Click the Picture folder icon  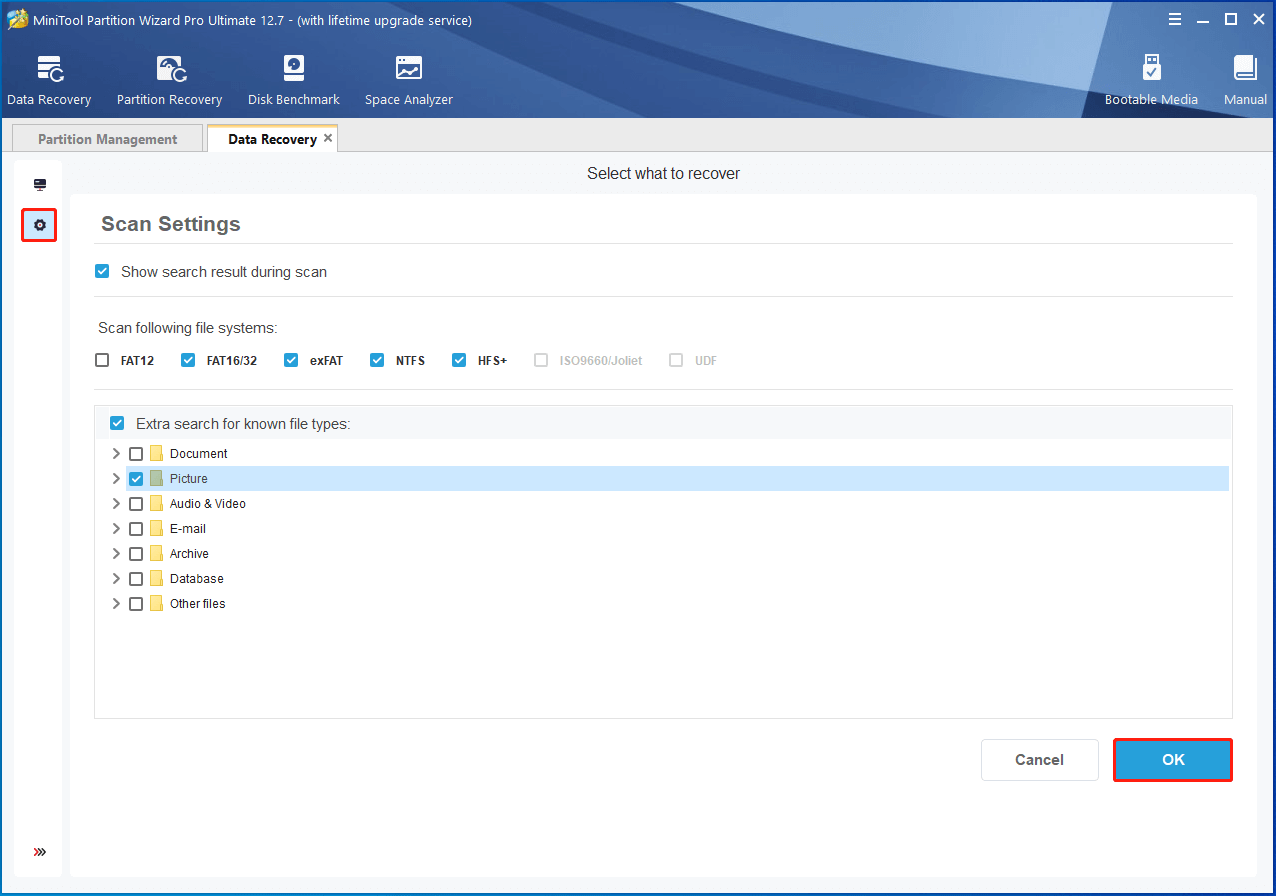(156, 478)
